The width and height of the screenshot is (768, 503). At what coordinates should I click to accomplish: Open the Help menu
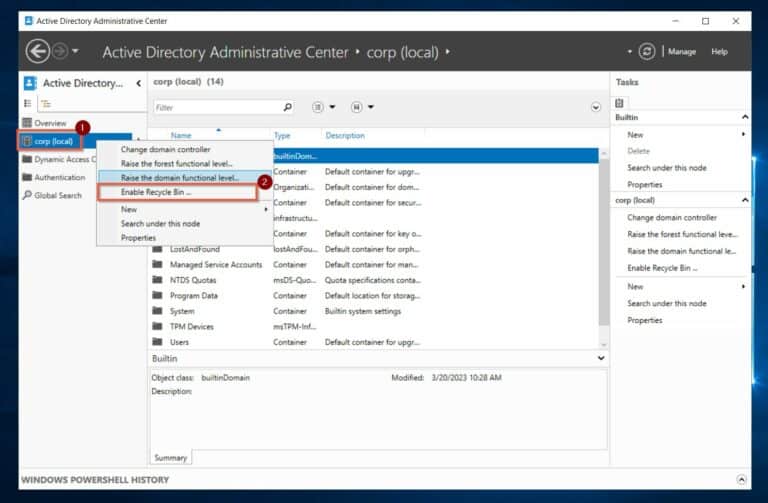click(719, 51)
